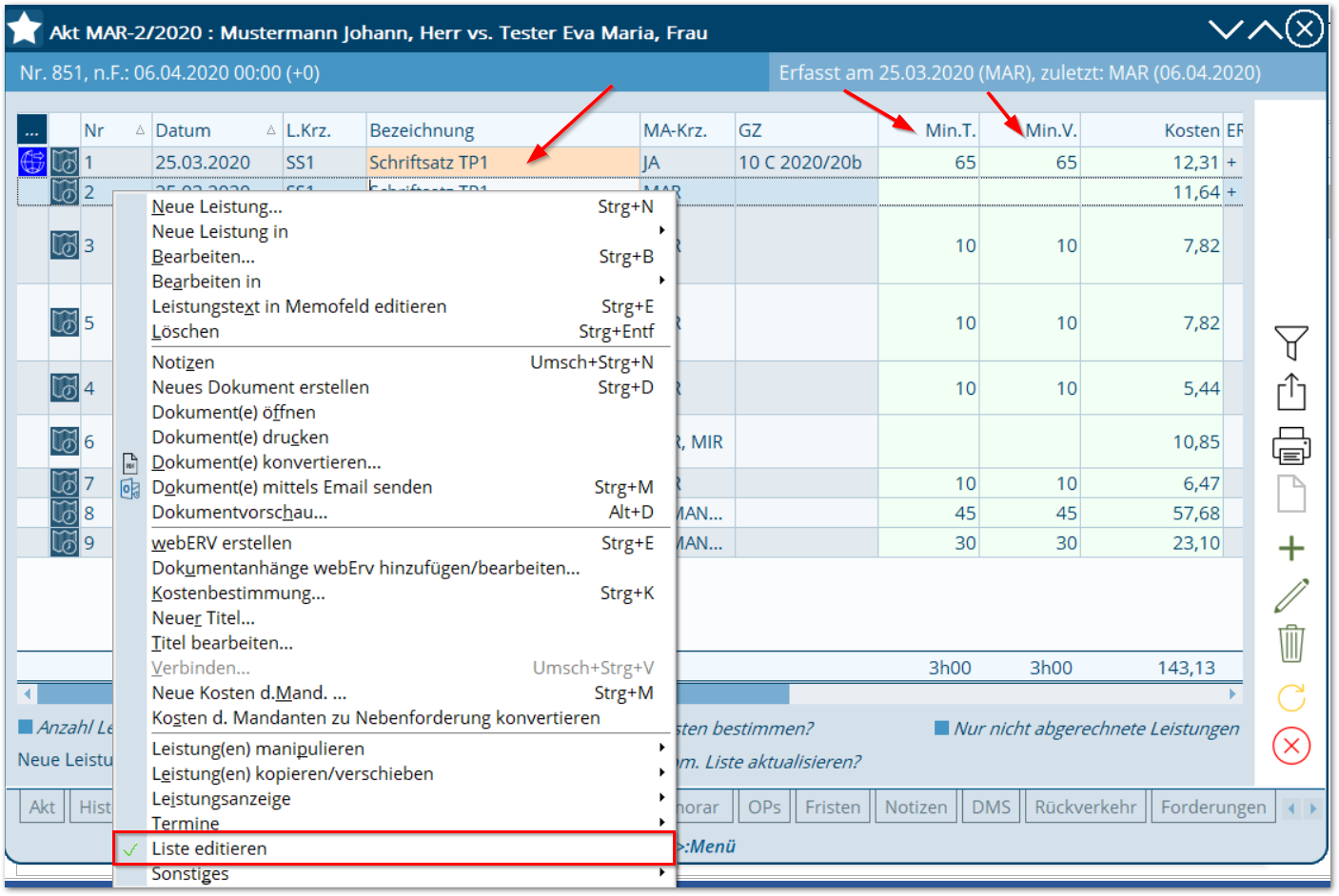Select 'Dokumentvorschau...' menu entry
The image size is (1339, 896).
point(394,513)
